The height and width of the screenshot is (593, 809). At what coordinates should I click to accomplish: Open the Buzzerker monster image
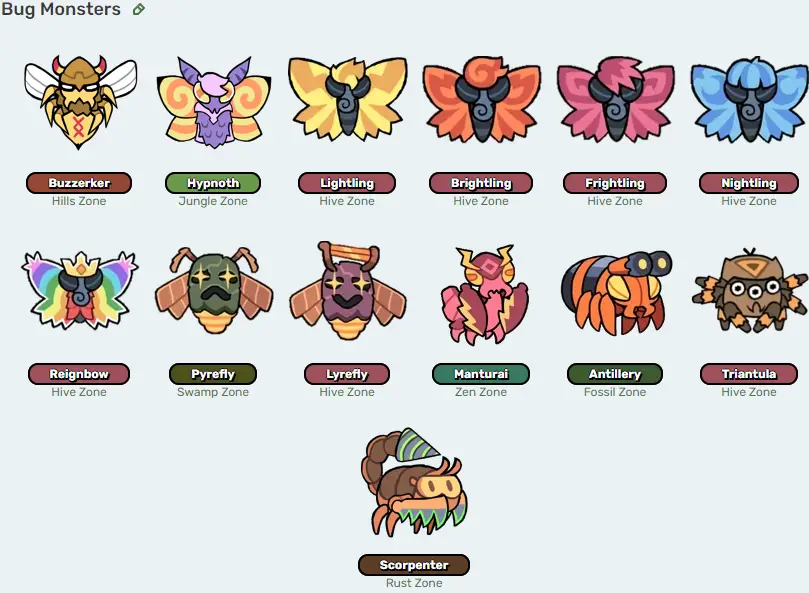coord(79,102)
